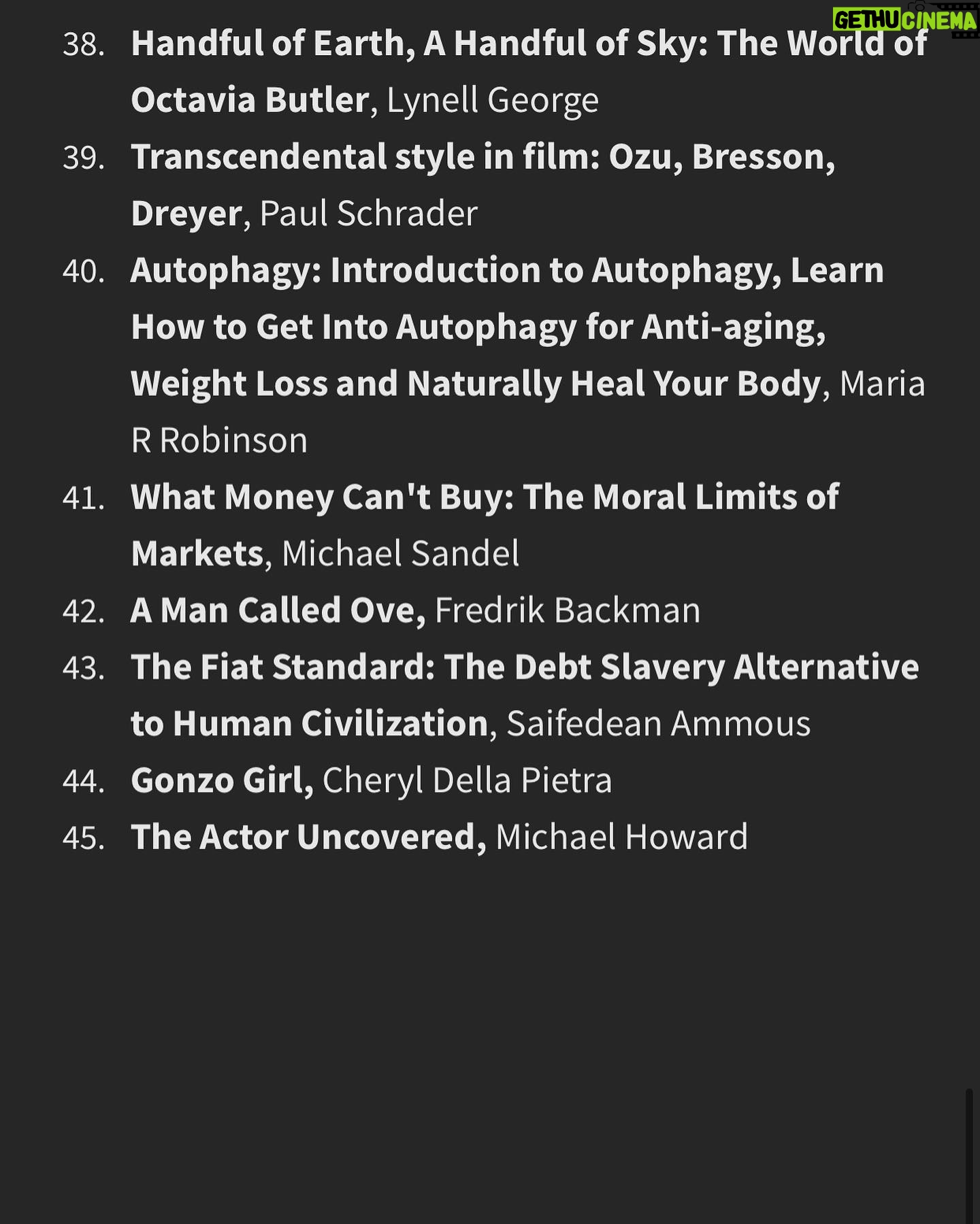This screenshot has height=1224, width=980.
Task: Select What Money Can't Buy title
Action: coord(485,525)
